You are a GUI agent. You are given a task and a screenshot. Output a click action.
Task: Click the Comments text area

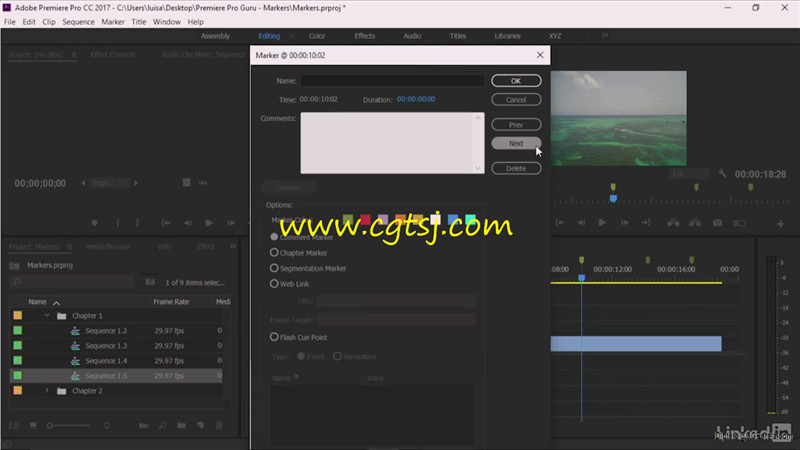coord(392,143)
